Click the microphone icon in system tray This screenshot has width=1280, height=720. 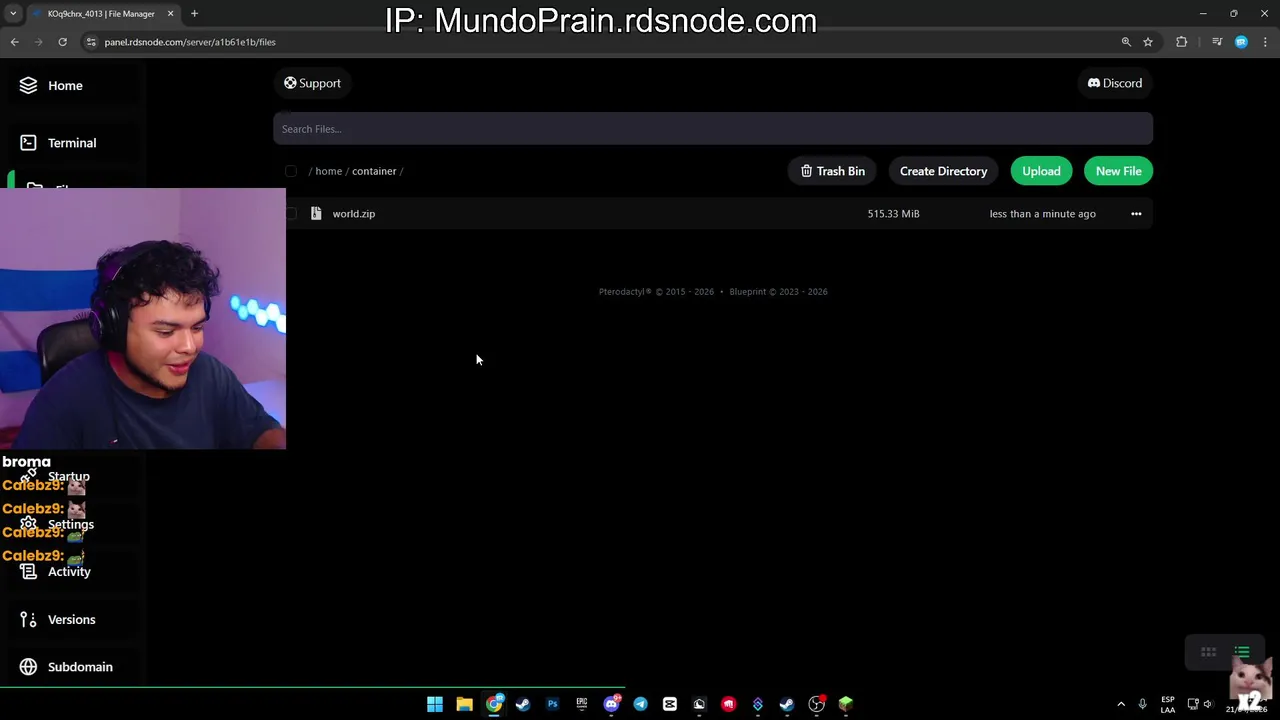tap(1142, 704)
